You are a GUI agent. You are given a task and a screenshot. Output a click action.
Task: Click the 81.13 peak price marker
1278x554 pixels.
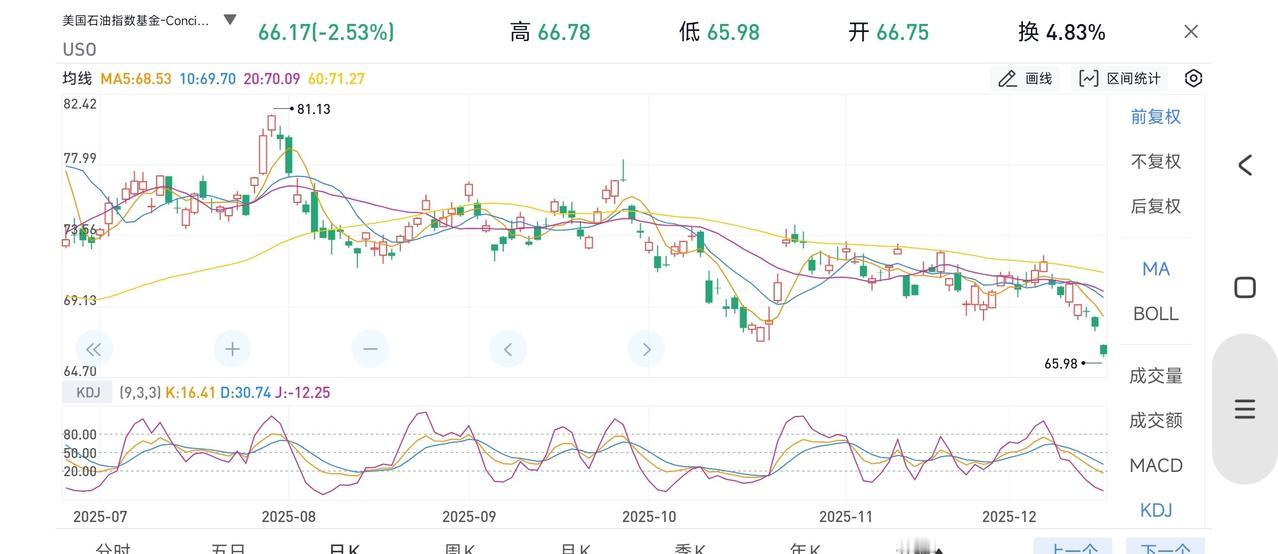click(x=313, y=109)
